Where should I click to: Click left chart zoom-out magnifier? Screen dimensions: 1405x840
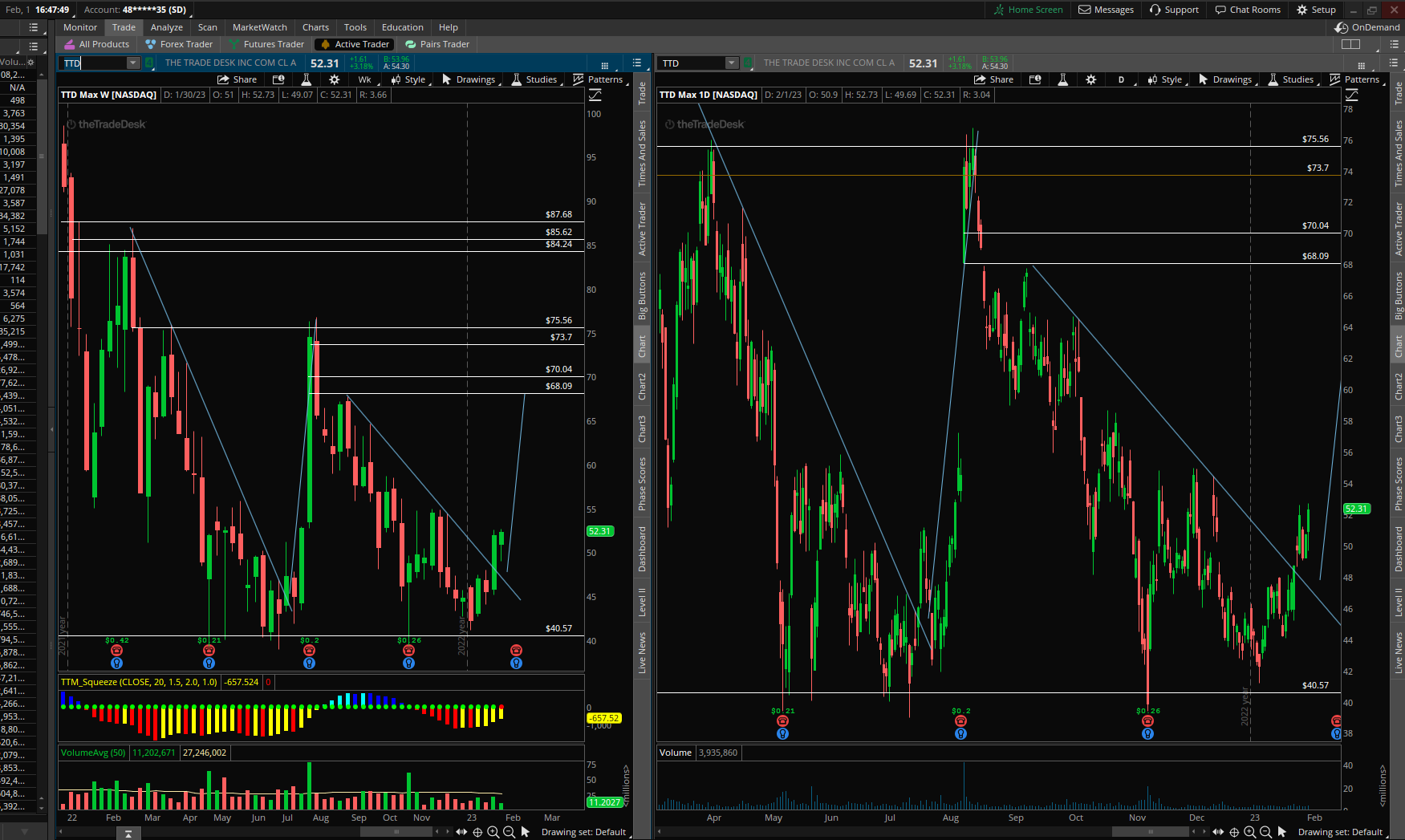coord(509,832)
